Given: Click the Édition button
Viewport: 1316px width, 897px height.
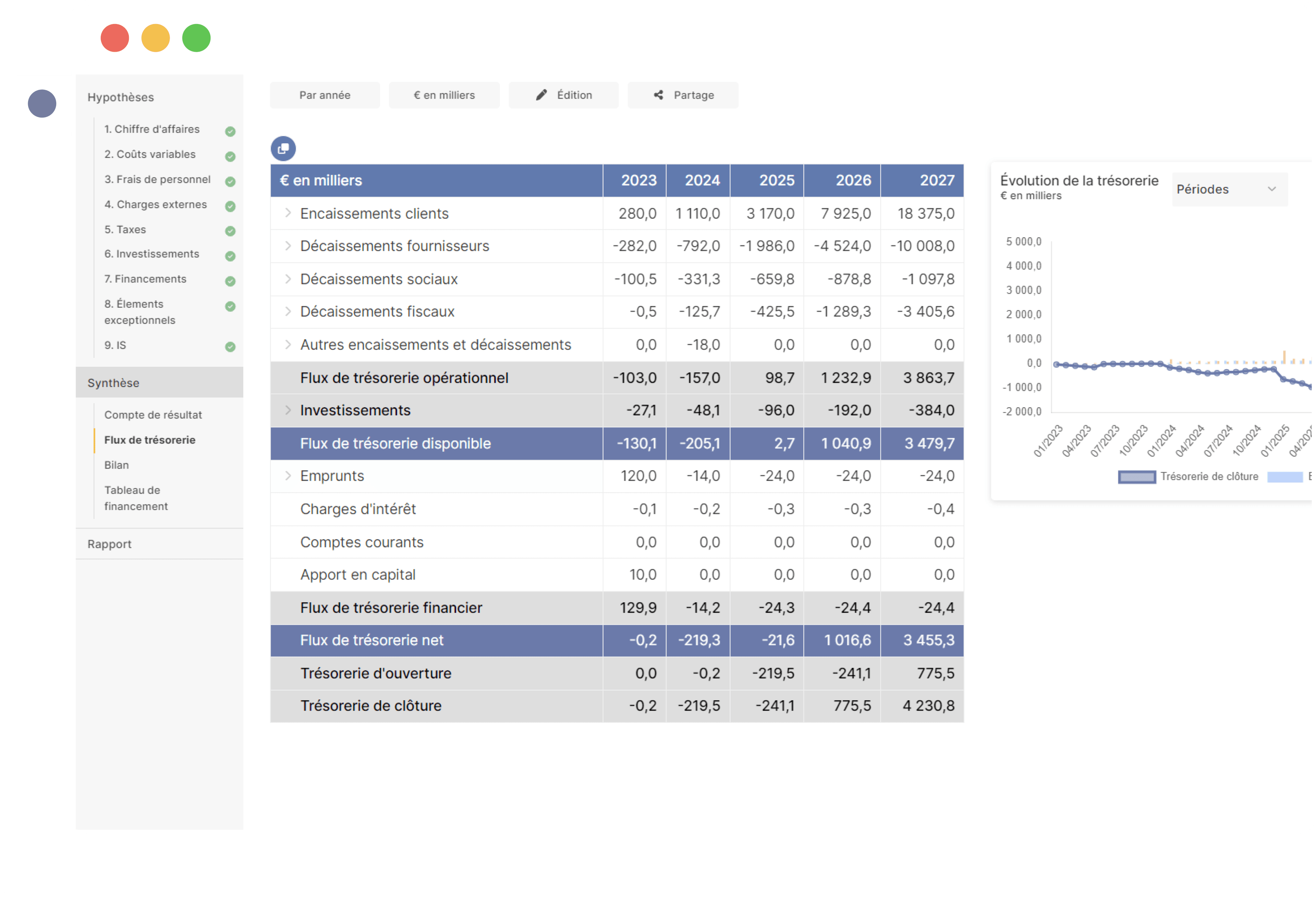Looking at the screenshot, I should (x=563, y=95).
